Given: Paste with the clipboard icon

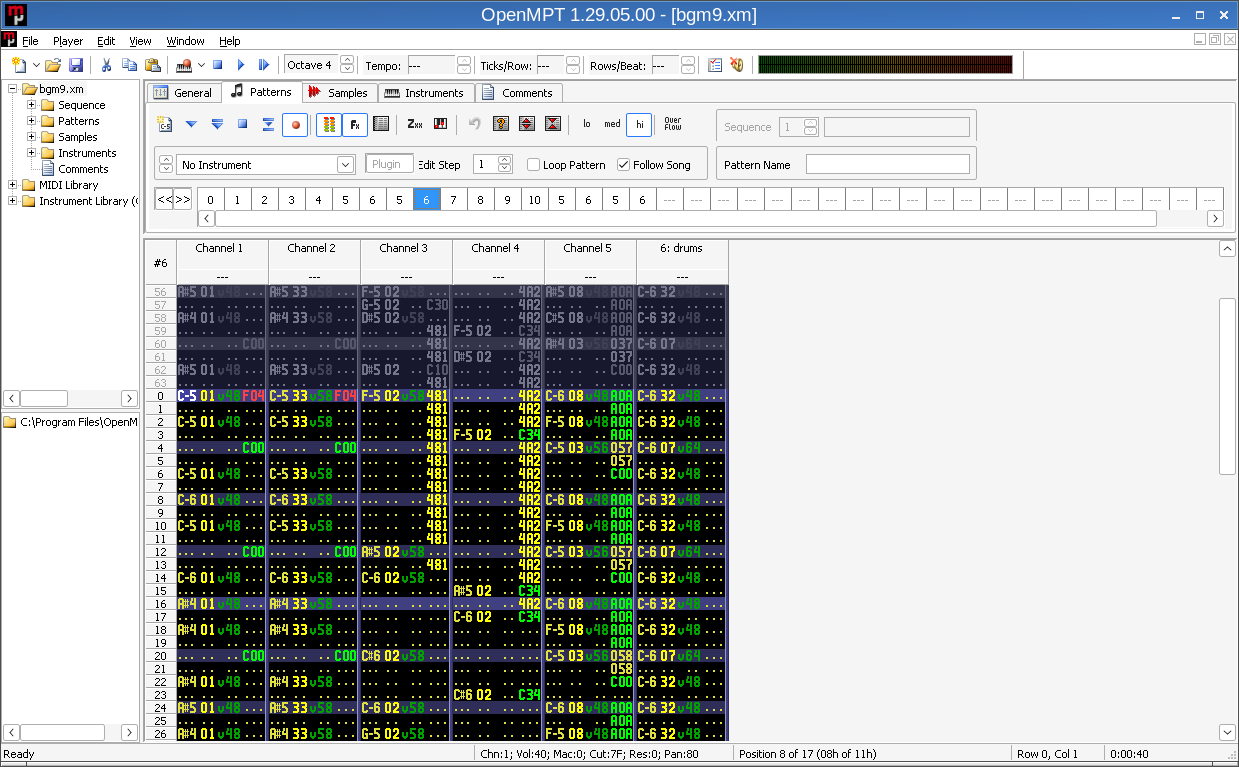Looking at the screenshot, I should [152, 65].
